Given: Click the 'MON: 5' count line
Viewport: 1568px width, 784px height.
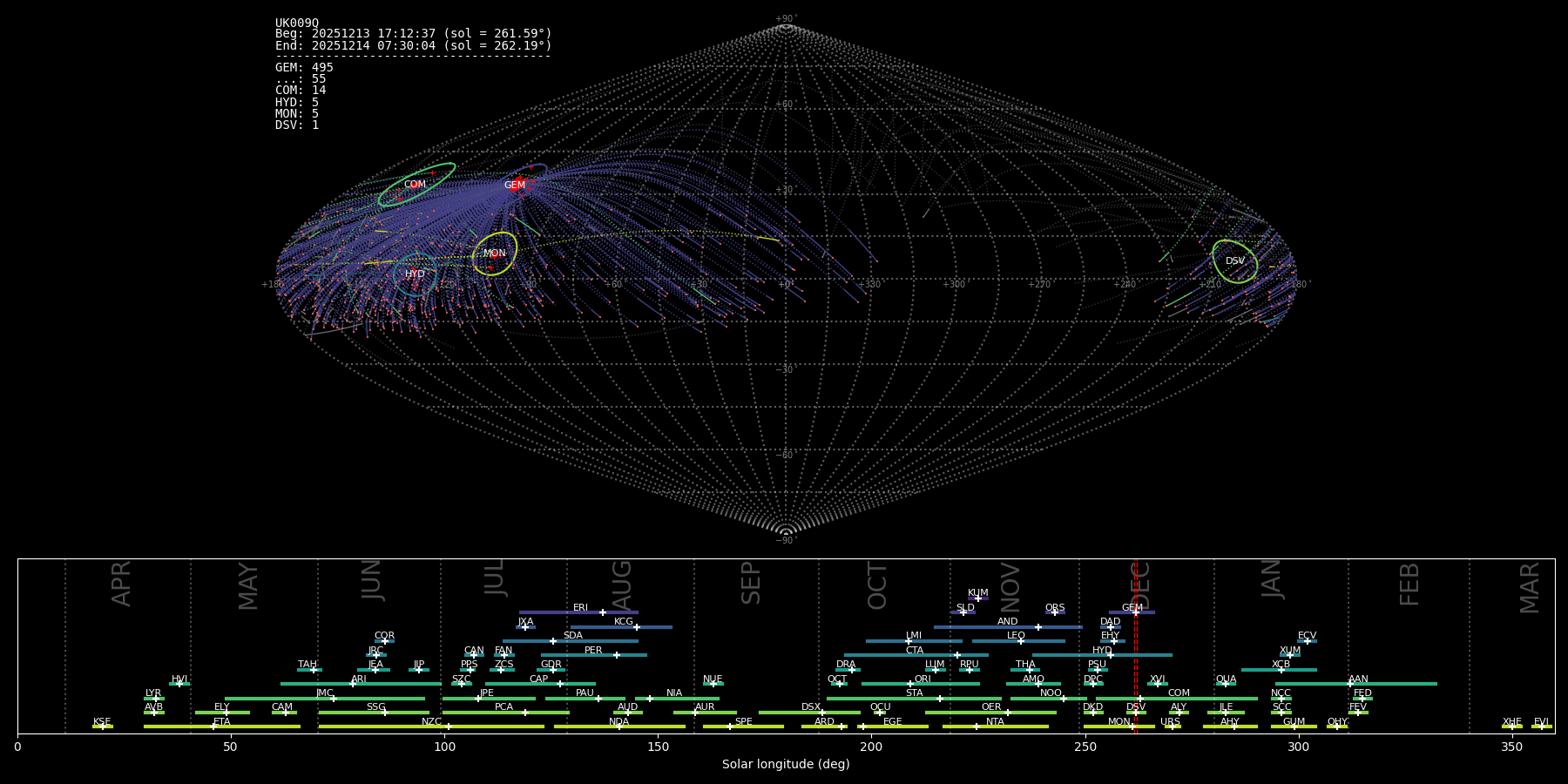Looking at the screenshot, I should click(x=297, y=114).
